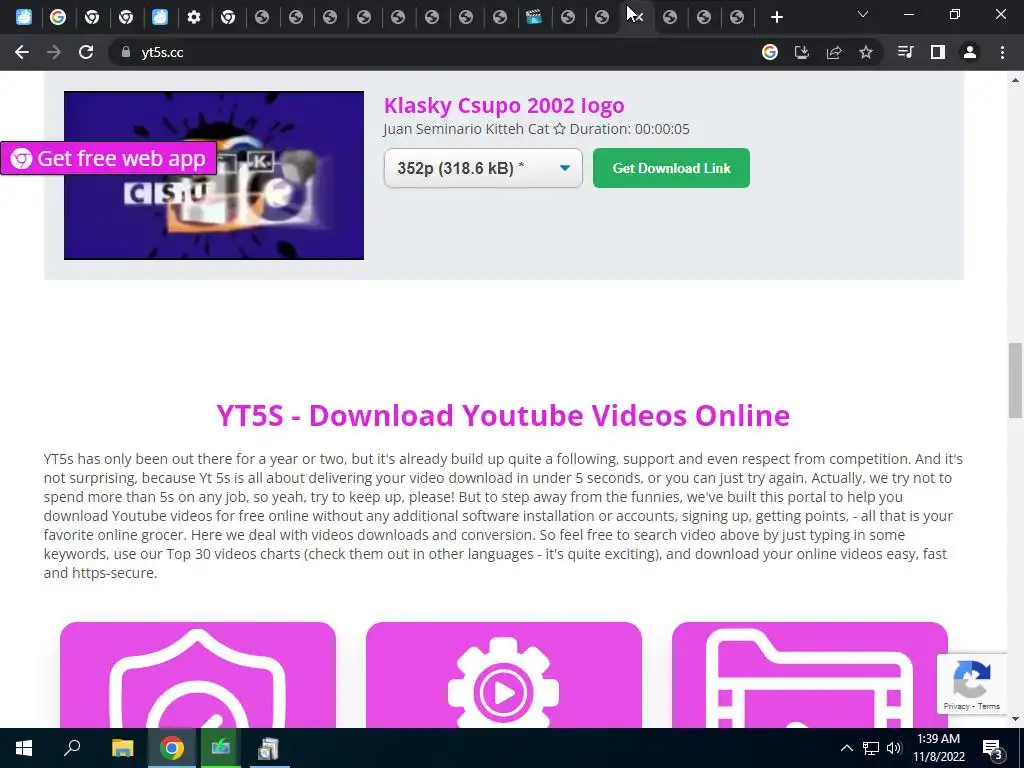Go back to the previous page
This screenshot has height=768, width=1024.
[22, 52]
